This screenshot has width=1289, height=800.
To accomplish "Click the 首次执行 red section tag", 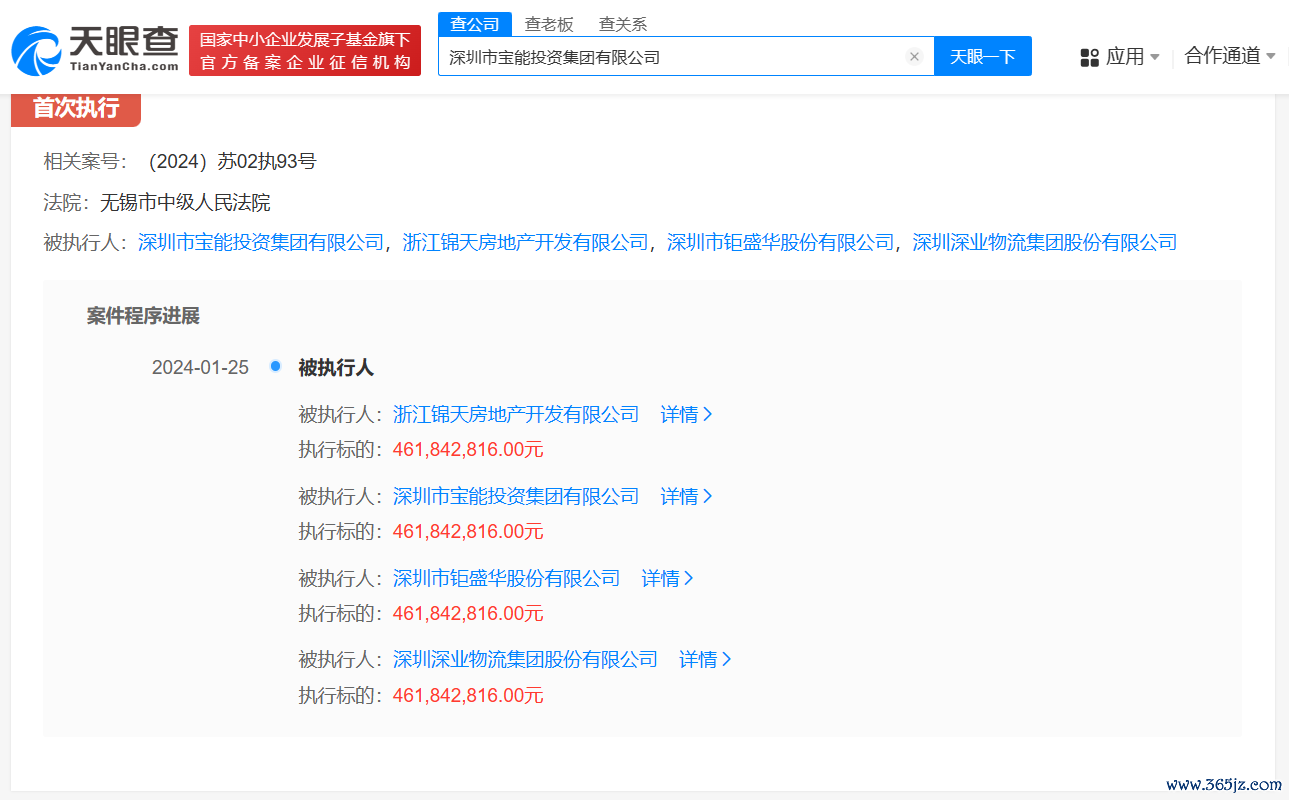I will [x=76, y=108].
